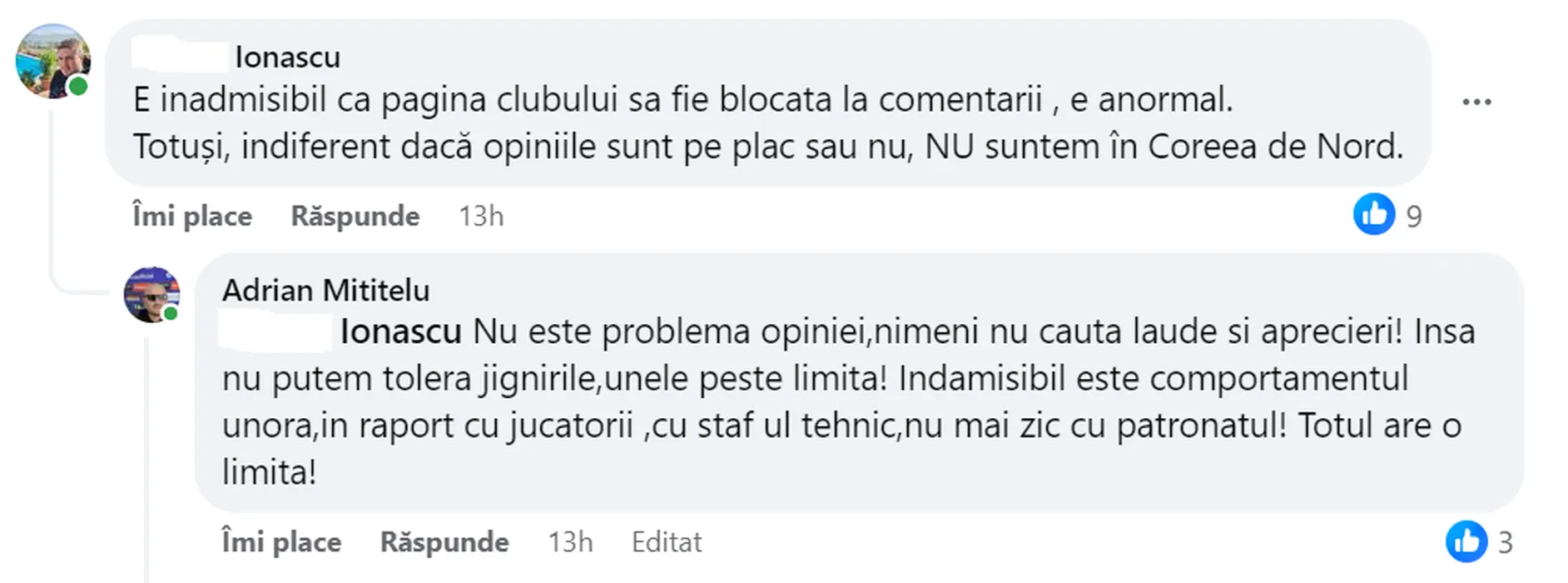Click the 13h timestamp under Adrian's reply
Viewport: 1568px width, 583px height.
570,542
